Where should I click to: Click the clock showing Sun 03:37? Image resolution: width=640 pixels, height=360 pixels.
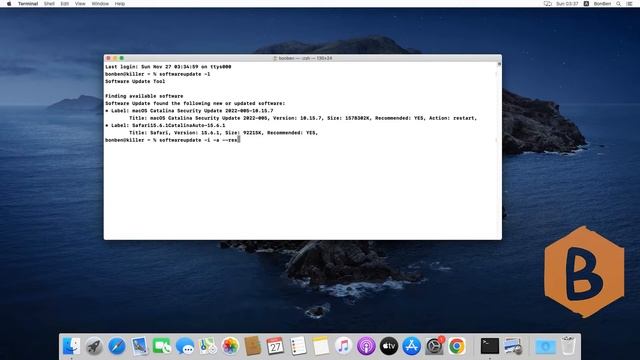tap(567, 4)
